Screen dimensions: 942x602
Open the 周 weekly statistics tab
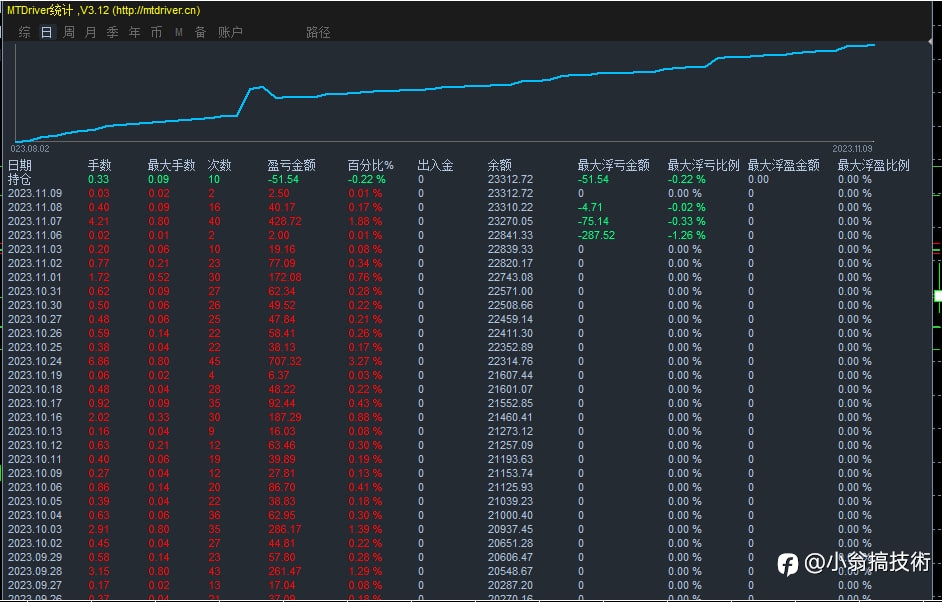[69, 32]
